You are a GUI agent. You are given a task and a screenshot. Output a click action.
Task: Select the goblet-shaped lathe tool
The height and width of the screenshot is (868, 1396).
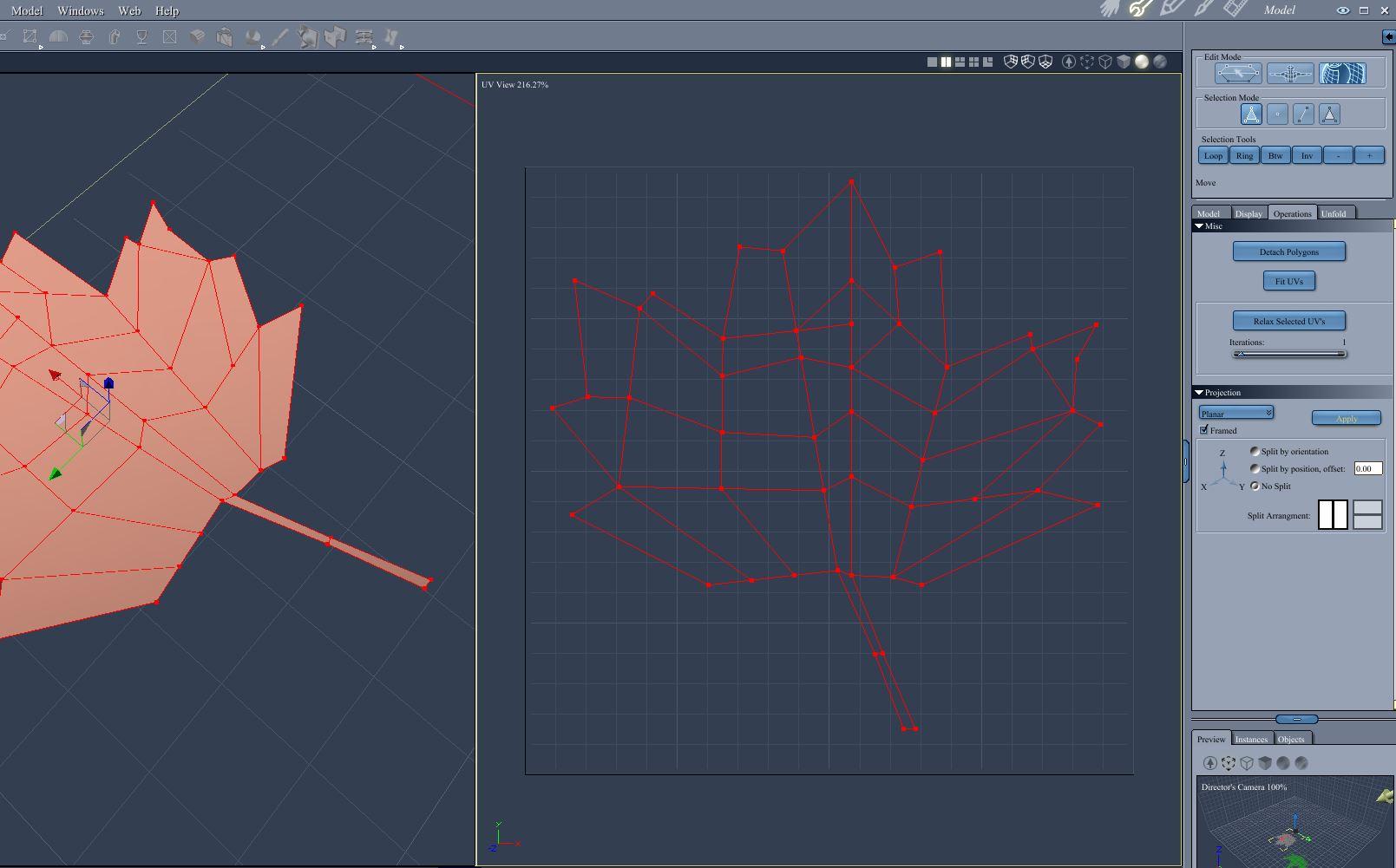(141, 37)
